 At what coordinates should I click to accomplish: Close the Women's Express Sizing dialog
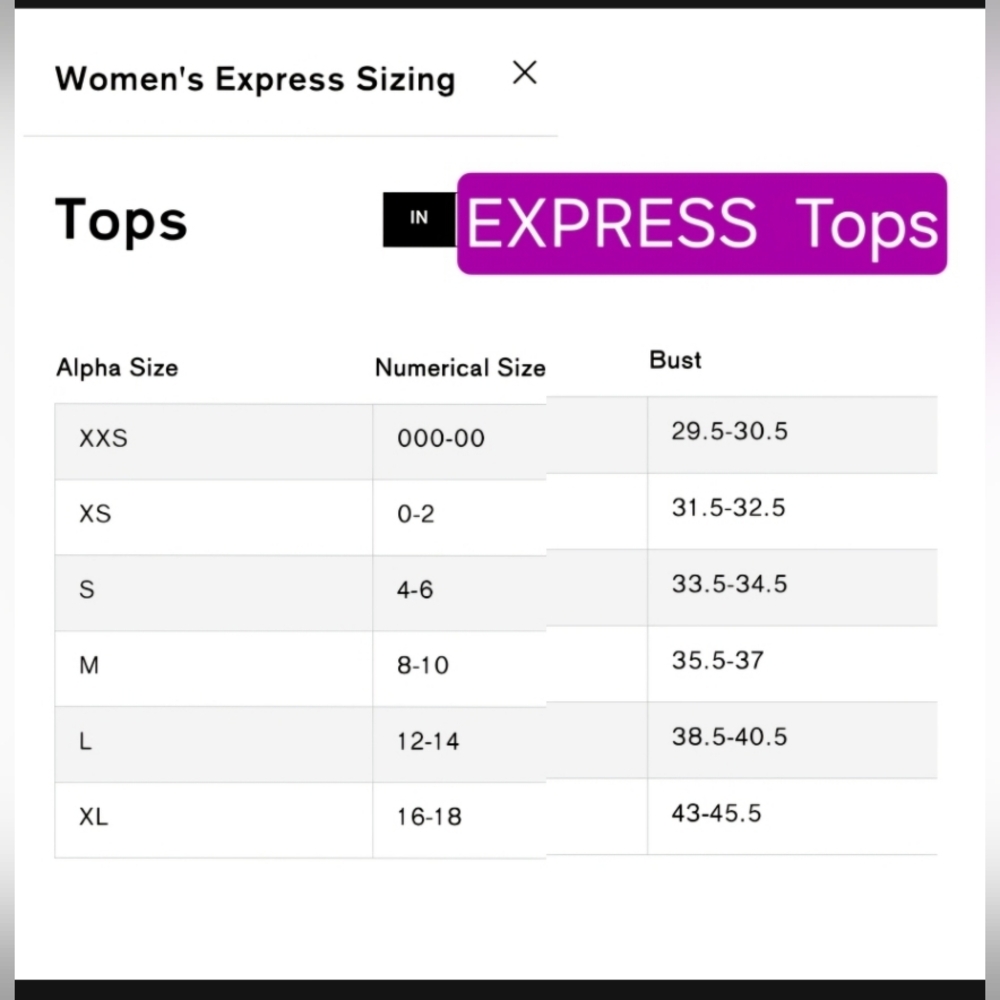coord(524,73)
